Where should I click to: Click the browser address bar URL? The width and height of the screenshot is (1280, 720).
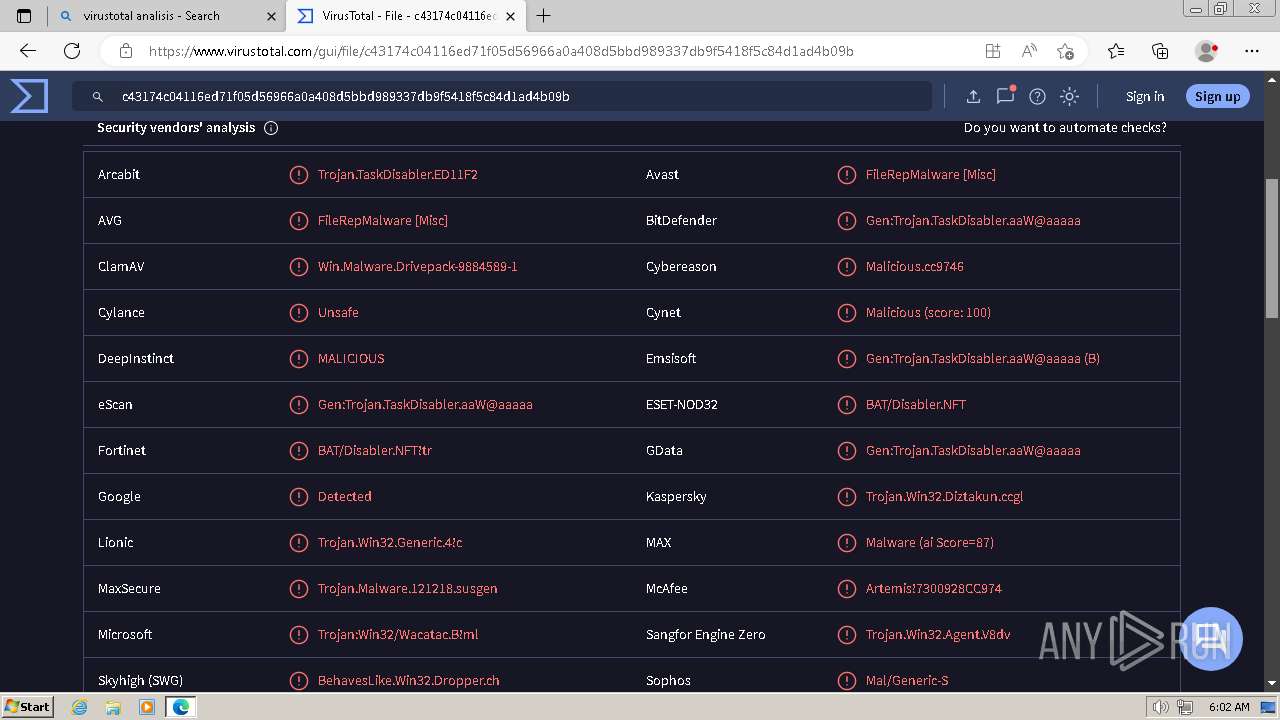(x=501, y=51)
